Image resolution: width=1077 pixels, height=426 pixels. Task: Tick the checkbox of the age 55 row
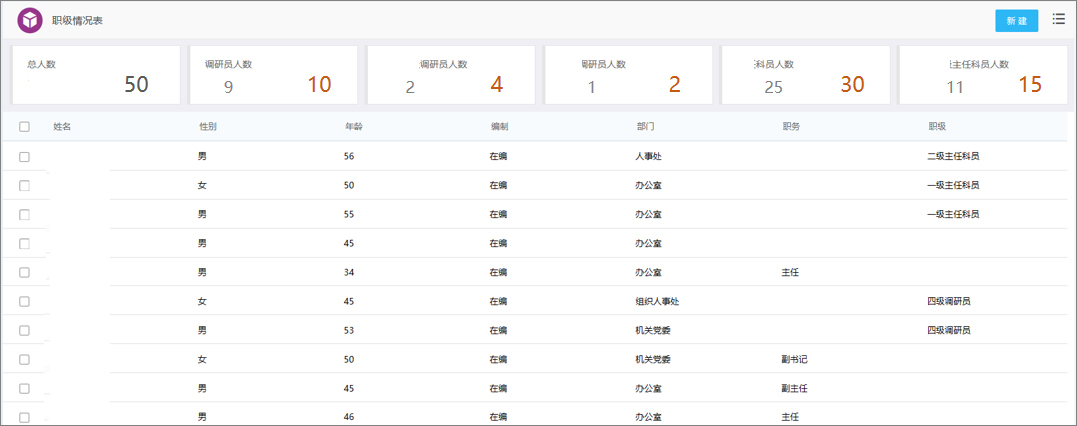click(x=24, y=214)
